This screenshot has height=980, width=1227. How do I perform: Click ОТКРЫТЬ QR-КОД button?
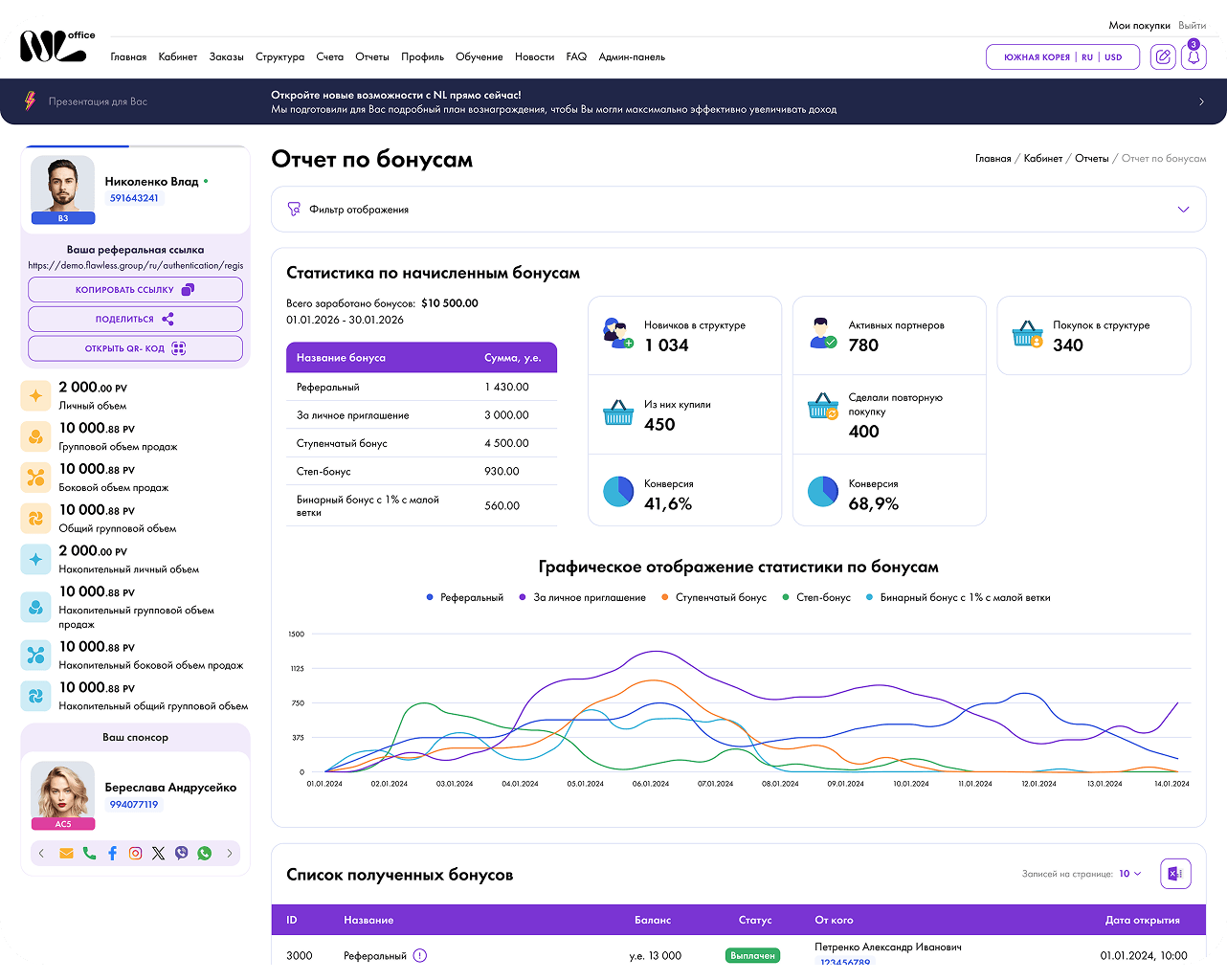click(135, 348)
